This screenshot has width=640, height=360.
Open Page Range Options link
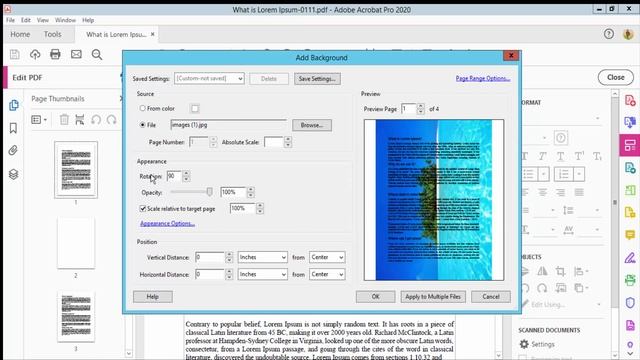[483, 78]
